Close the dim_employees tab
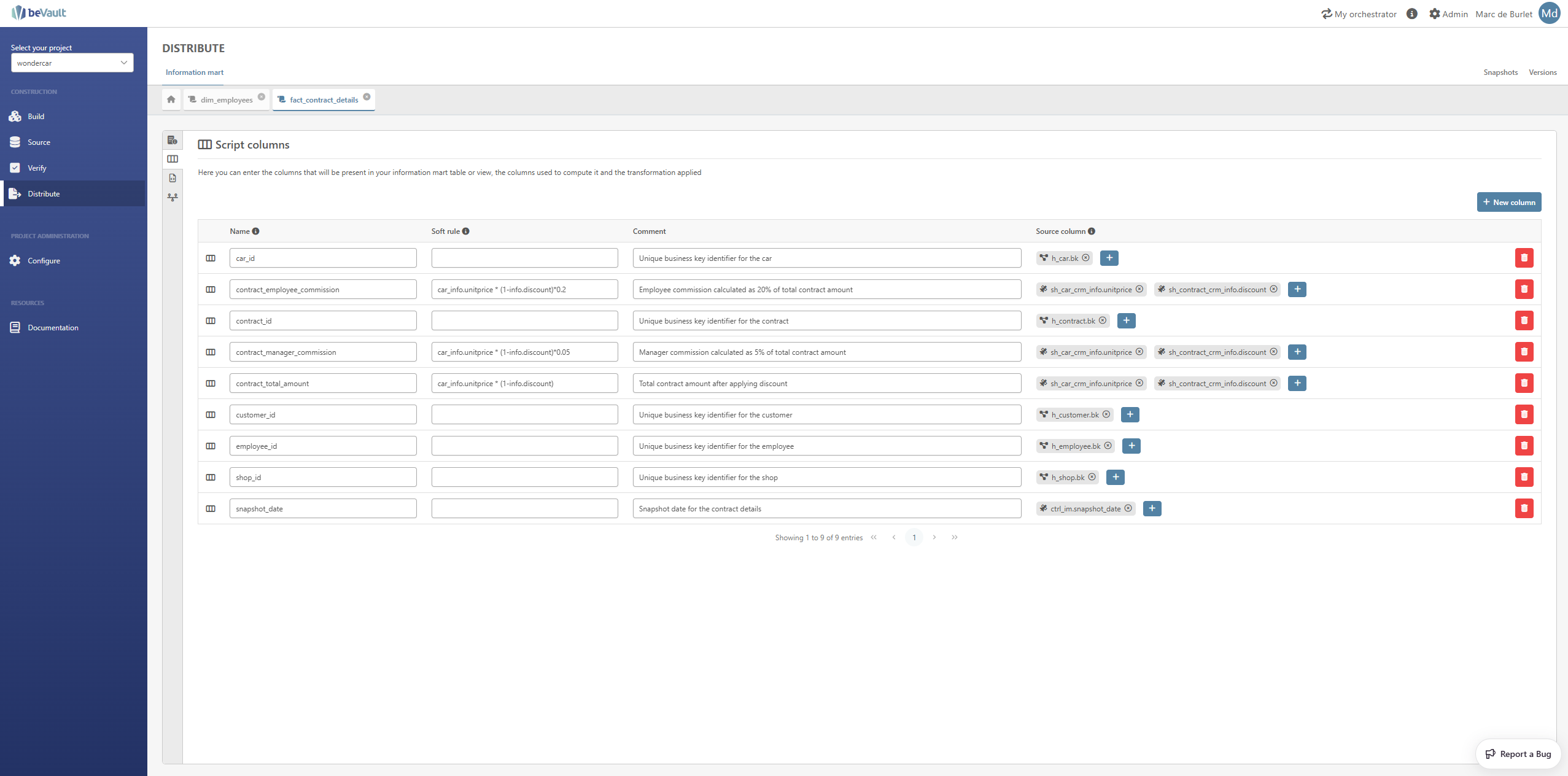This screenshot has width=1568, height=776. point(262,96)
